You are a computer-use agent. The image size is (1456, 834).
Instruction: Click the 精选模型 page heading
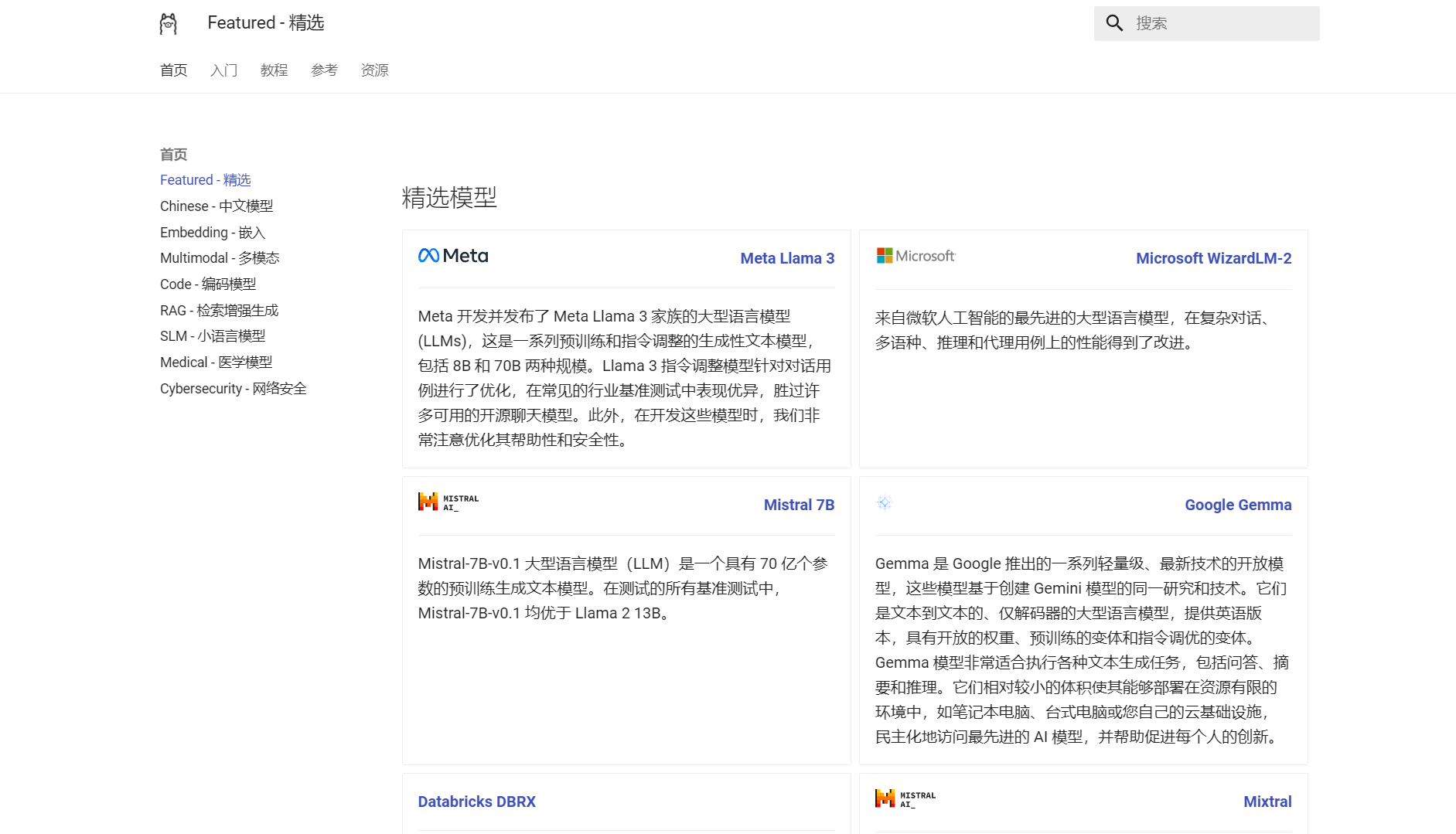(449, 198)
